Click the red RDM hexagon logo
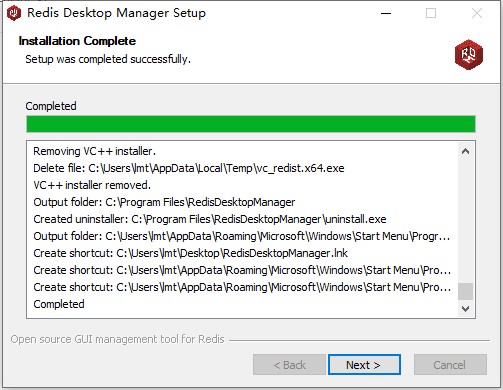The height and width of the screenshot is (390, 503). click(469, 54)
